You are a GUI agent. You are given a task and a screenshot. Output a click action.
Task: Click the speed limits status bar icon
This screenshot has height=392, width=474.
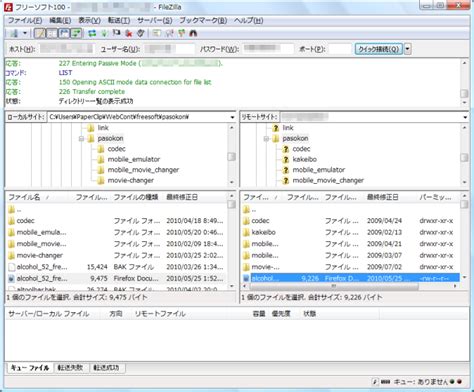tap(375, 382)
